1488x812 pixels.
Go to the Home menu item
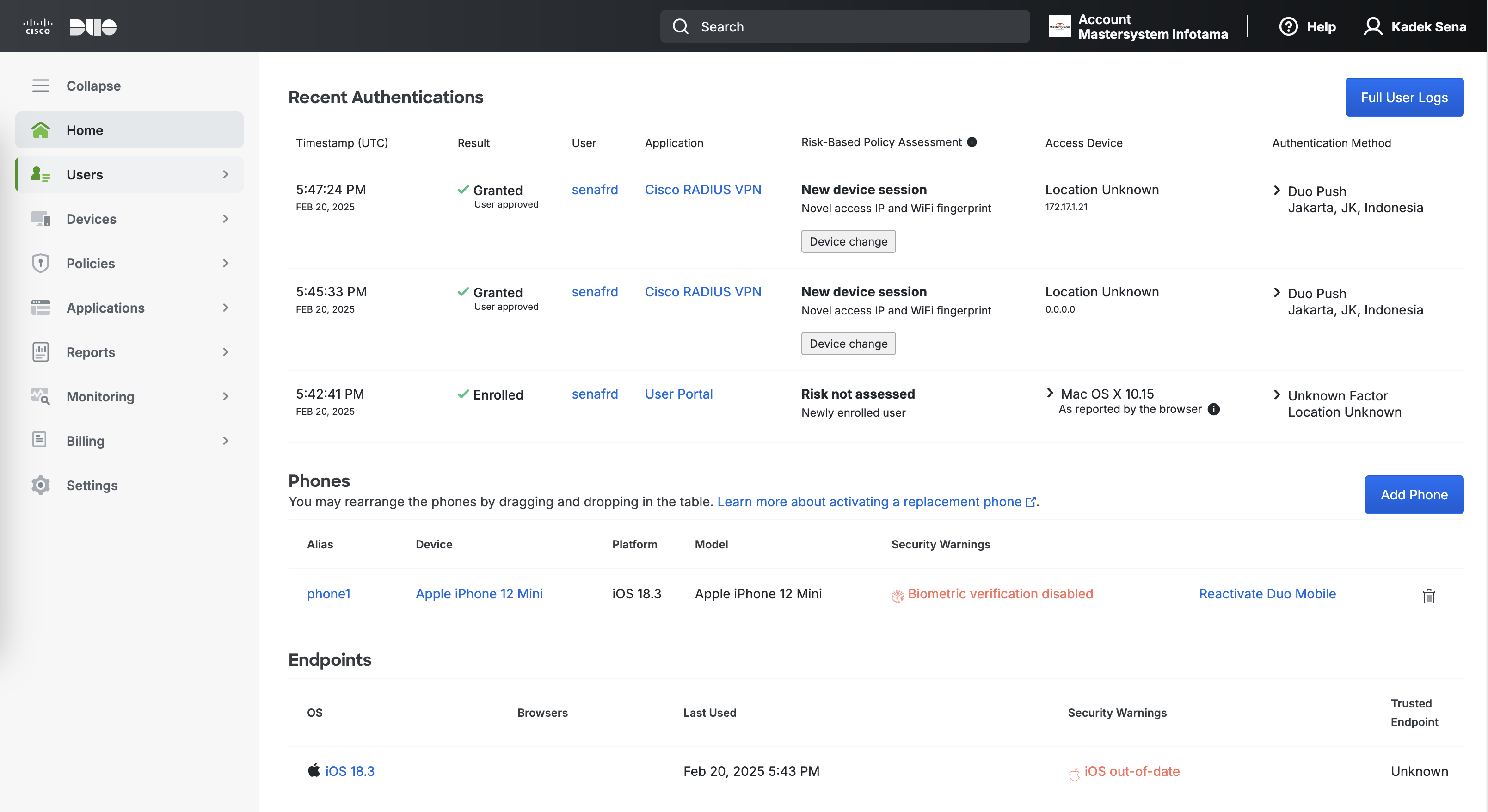84,130
